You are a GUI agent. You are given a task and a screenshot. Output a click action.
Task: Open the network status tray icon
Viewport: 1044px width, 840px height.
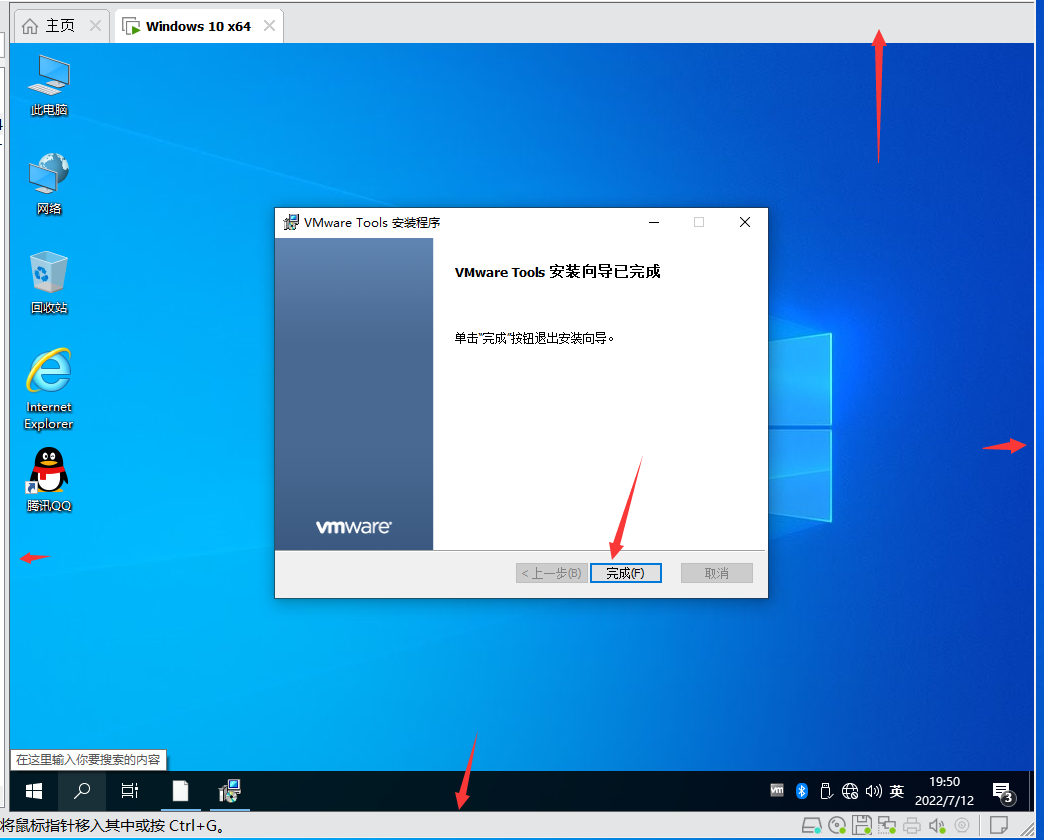pyautogui.click(x=850, y=791)
